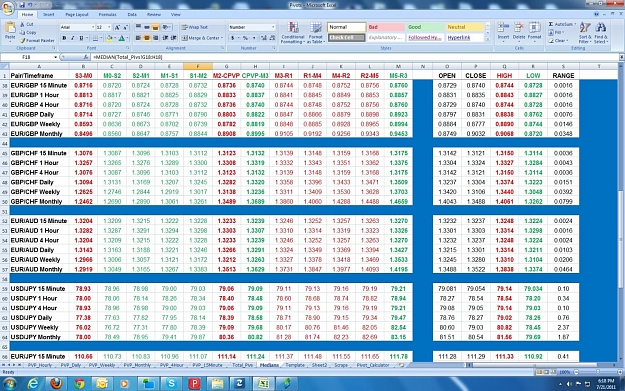The width and height of the screenshot is (625, 391).
Task: Copy selection to clipboard
Action: (x=28, y=32)
